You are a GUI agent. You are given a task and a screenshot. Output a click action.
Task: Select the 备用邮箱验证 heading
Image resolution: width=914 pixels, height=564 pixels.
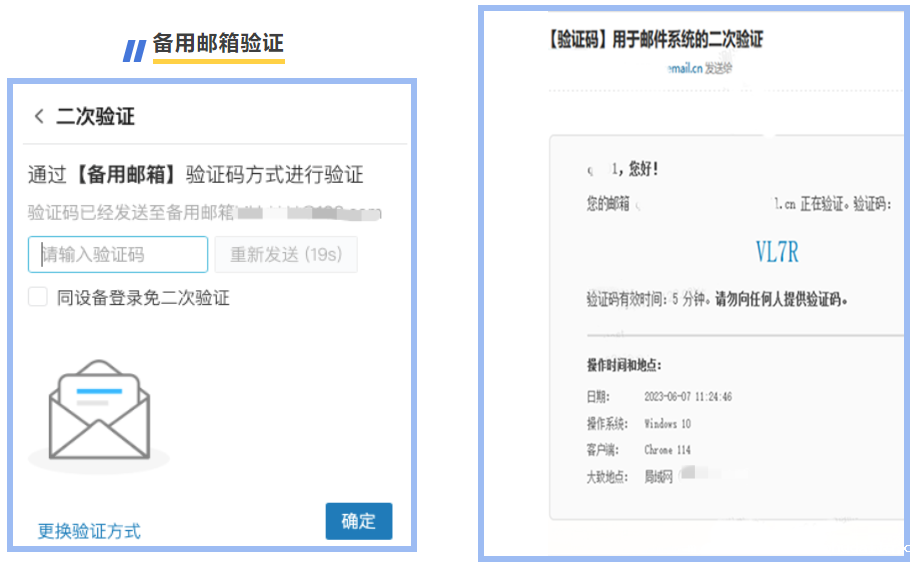[x=218, y=44]
